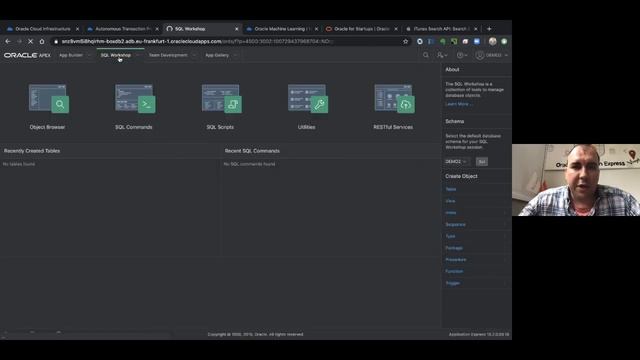Open the DEMO2 user account menu
640x360 pixels.
(492, 55)
